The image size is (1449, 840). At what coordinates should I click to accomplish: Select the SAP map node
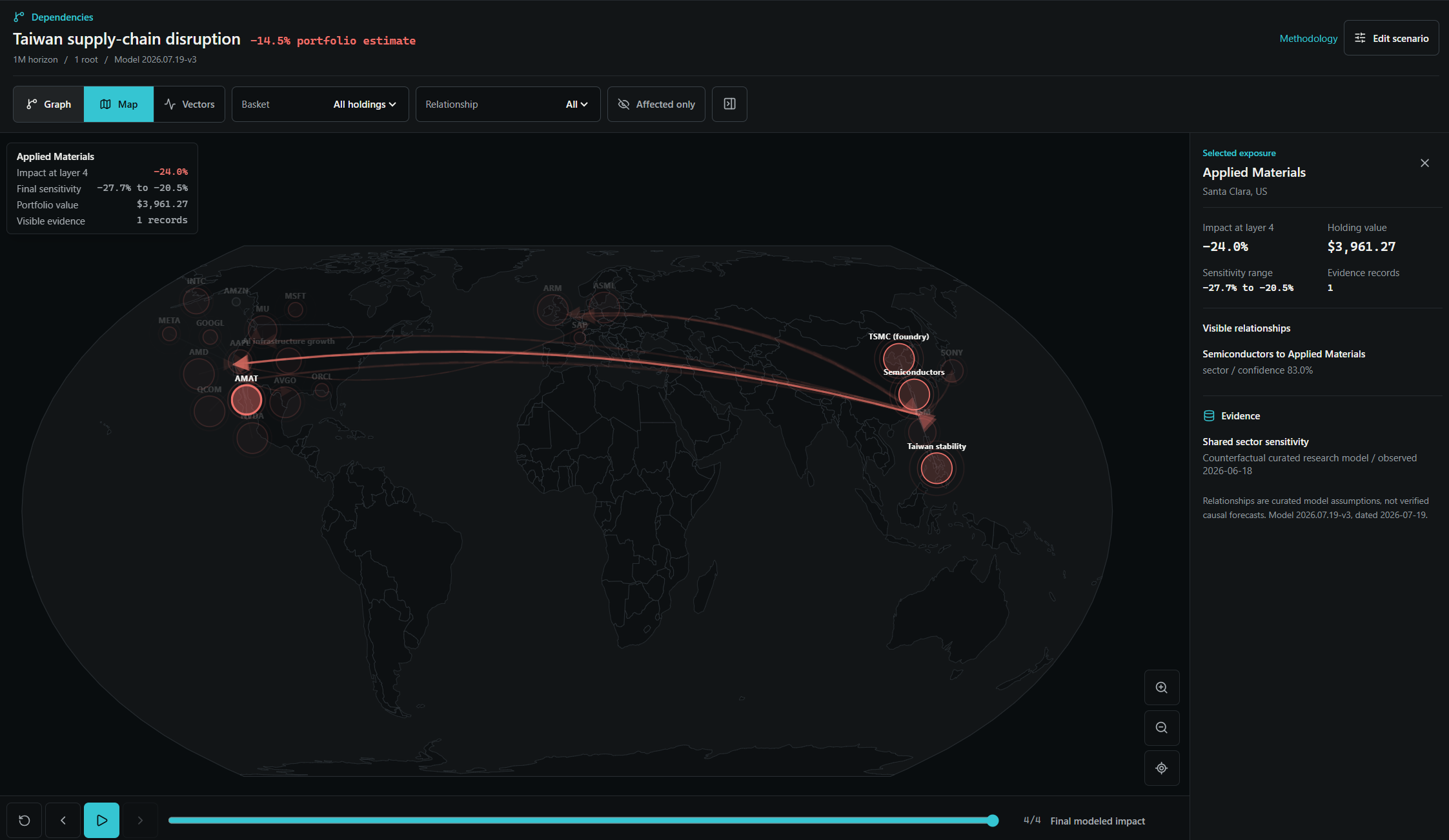[580, 337]
